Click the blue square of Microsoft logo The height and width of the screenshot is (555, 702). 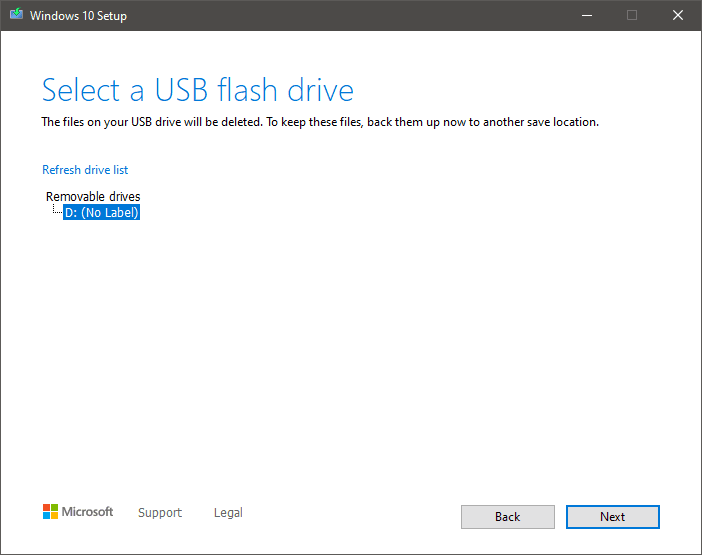click(x=47, y=516)
